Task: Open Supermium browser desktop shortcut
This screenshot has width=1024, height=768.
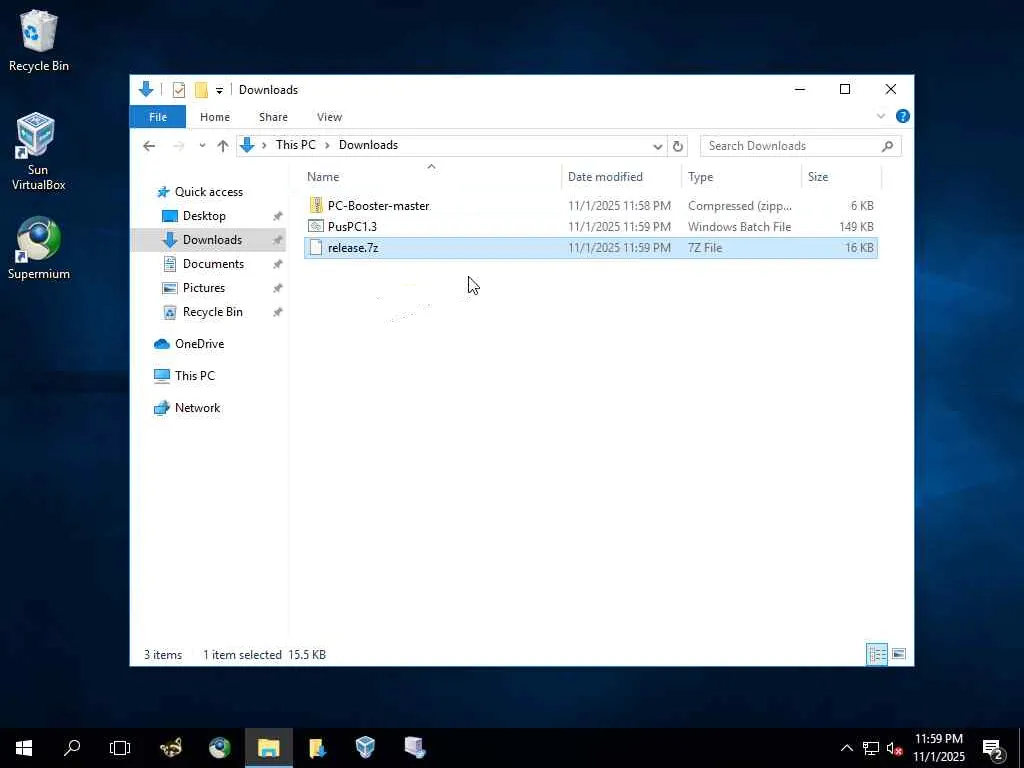Action: pyautogui.click(x=39, y=249)
